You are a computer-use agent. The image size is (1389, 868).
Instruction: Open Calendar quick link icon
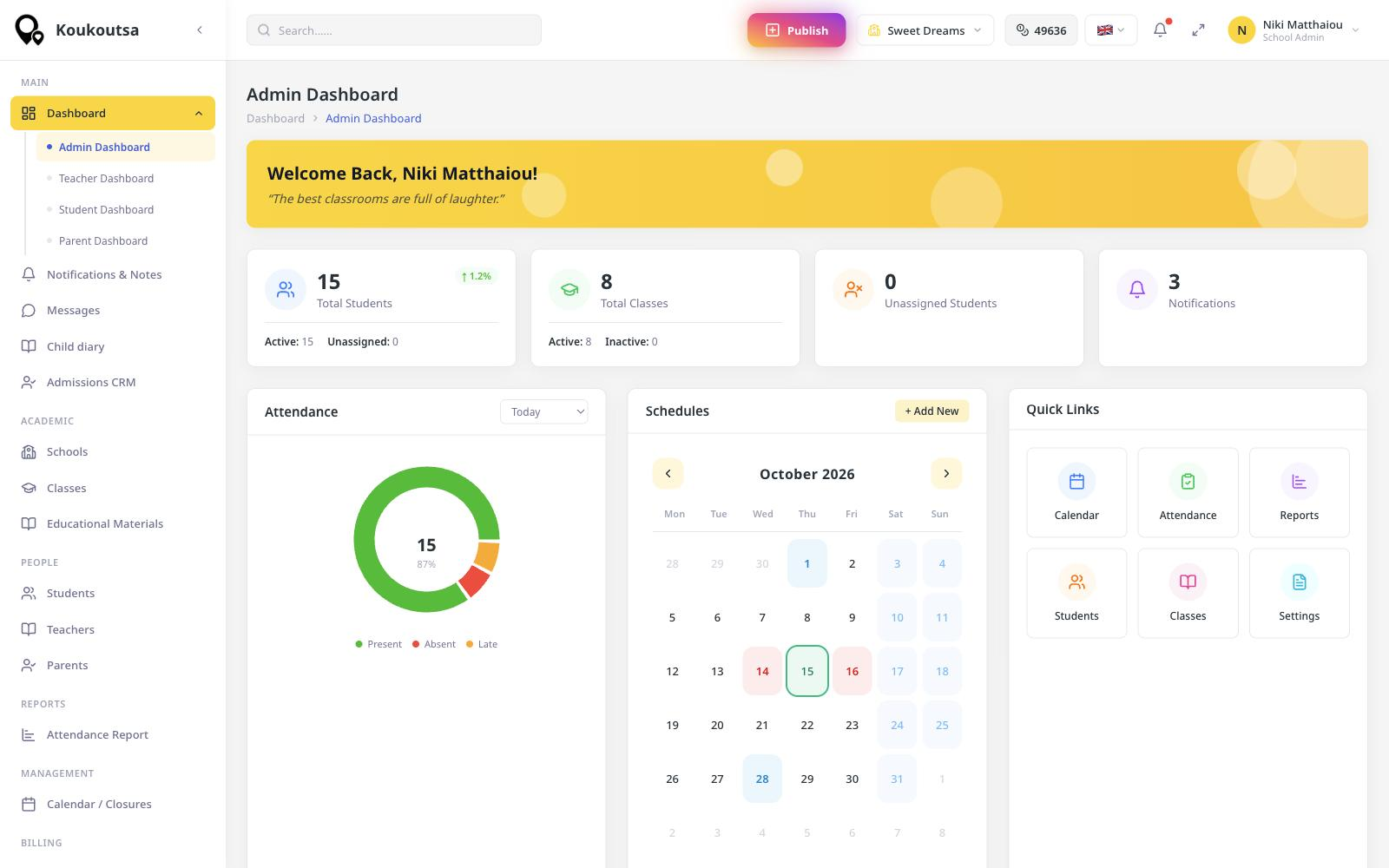[x=1076, y=482]
